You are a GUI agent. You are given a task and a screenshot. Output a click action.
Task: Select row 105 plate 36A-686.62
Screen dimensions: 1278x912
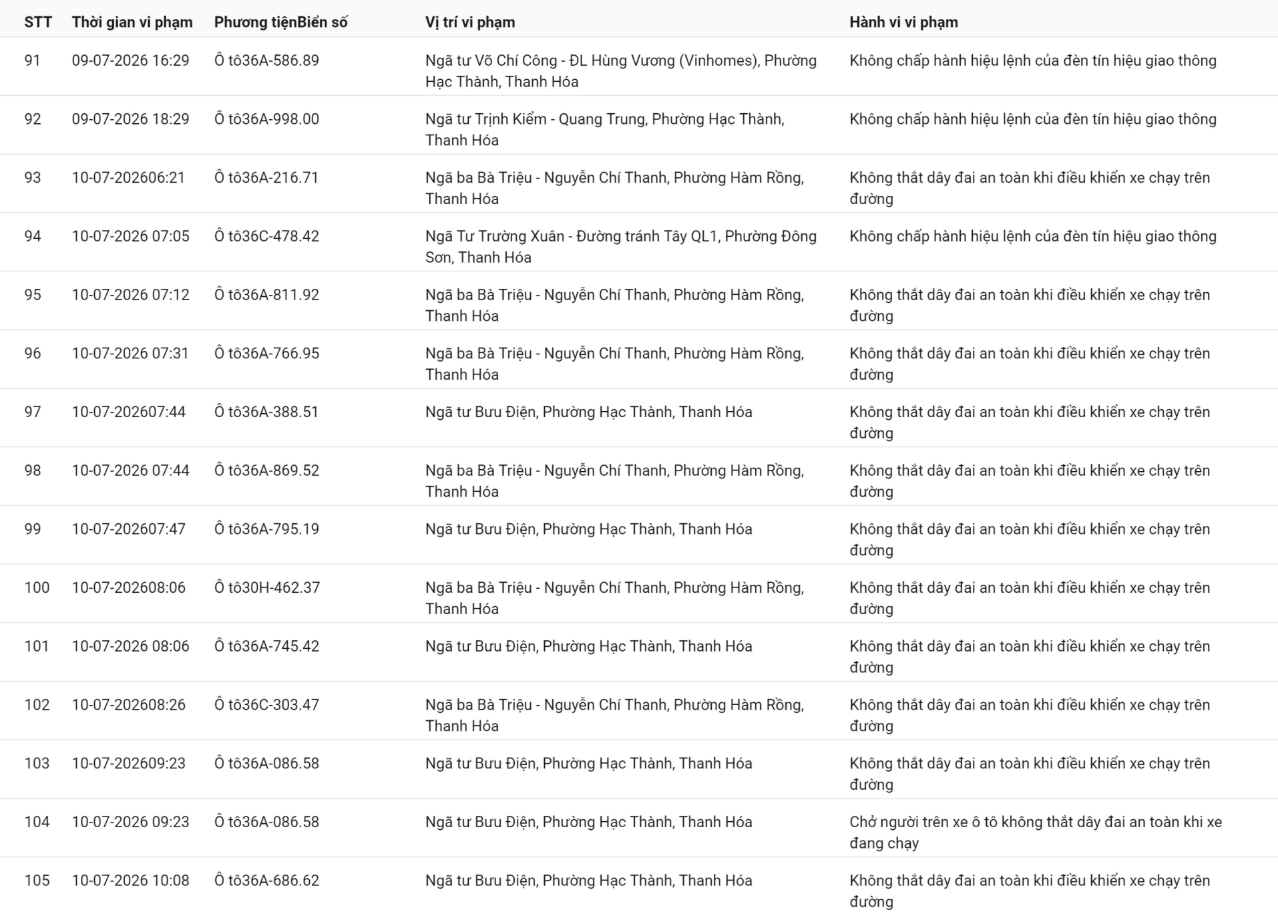275,881
